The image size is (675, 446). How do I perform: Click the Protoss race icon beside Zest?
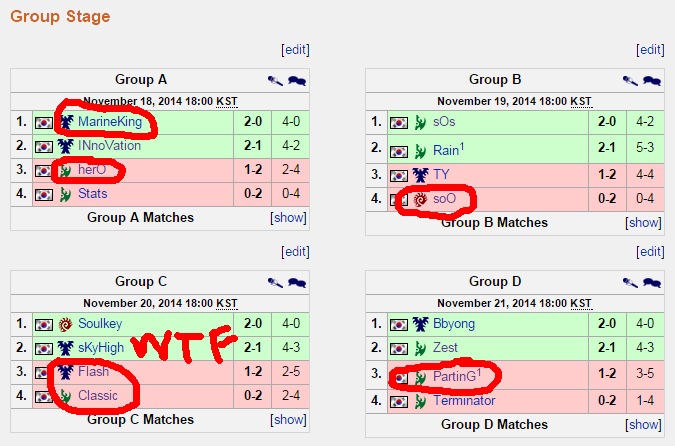(x=421, y=348)
